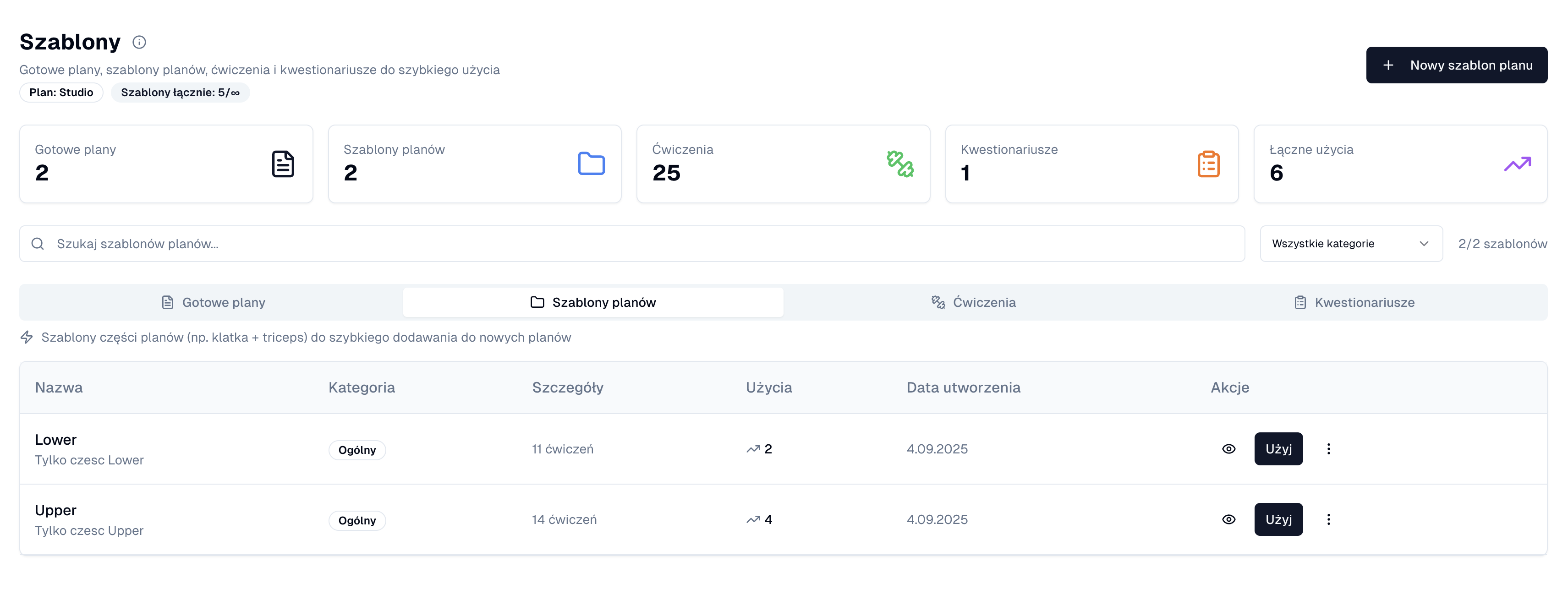Click the folder icon on Szablony planów card
This screenshot has height=600, width=1568.
[591, 164]
